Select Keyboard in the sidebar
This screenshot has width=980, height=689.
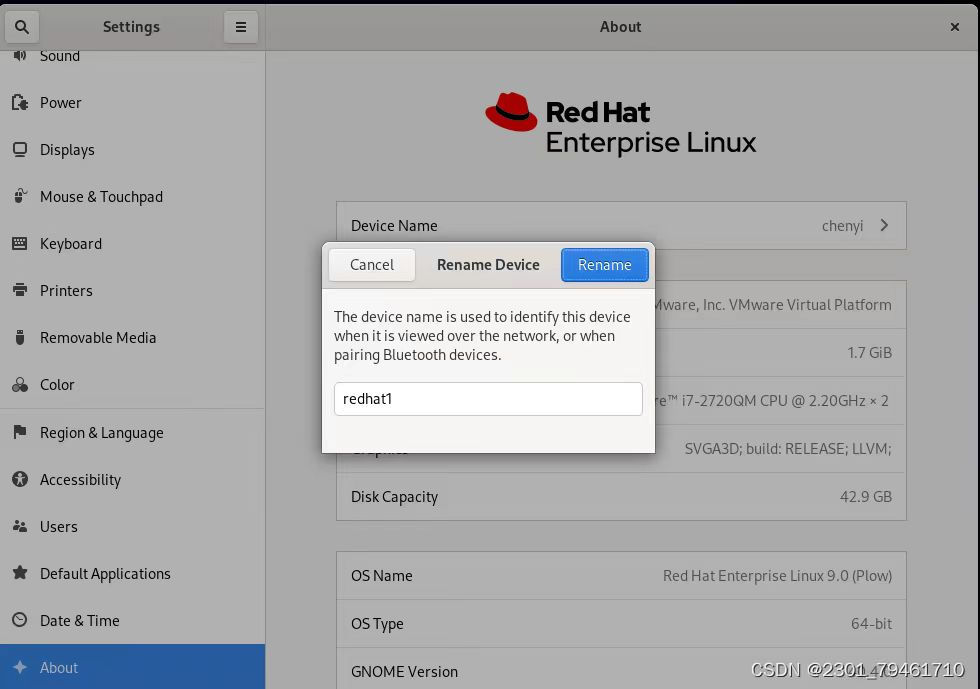click(x=132, y=243)
